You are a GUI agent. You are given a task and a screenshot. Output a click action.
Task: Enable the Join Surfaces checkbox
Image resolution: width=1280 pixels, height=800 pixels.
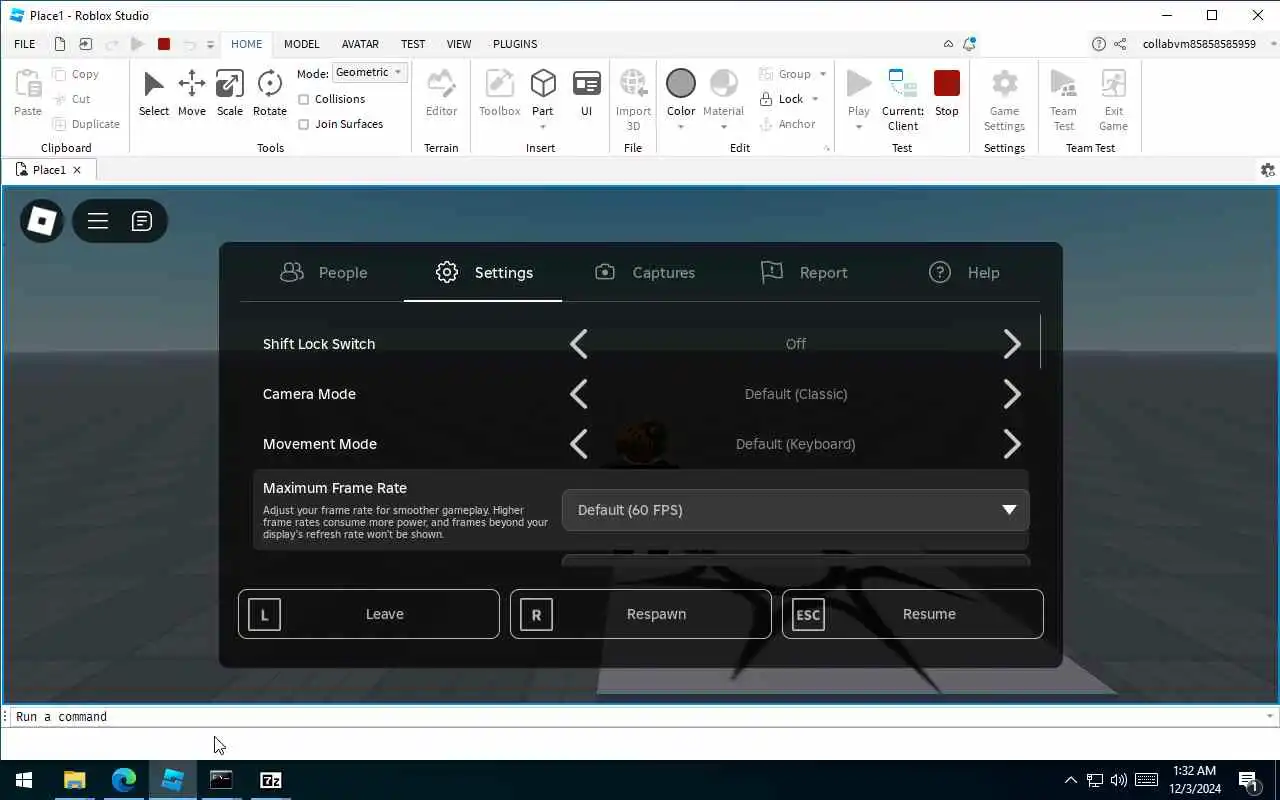click(304, 124)
